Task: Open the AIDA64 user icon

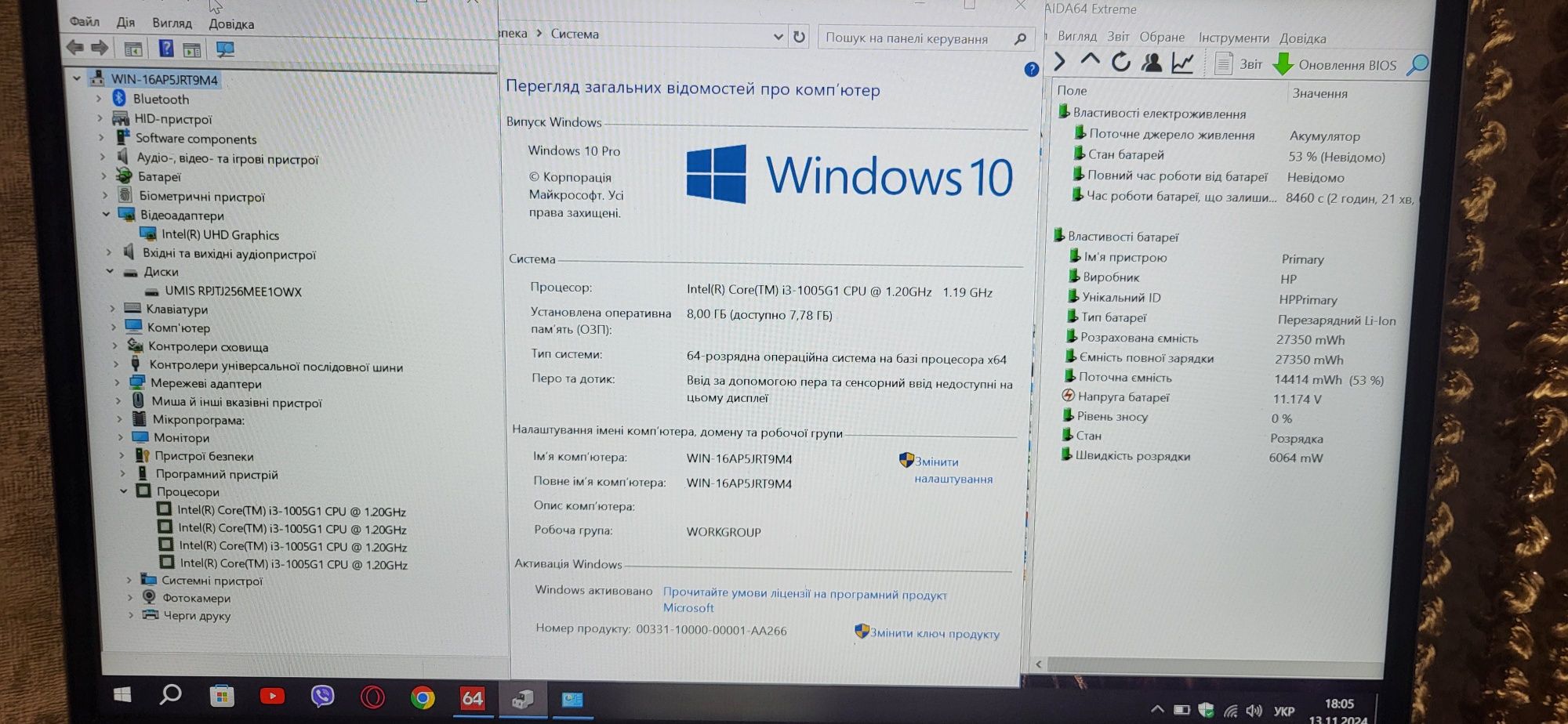Action: (x=1152, y=63)
